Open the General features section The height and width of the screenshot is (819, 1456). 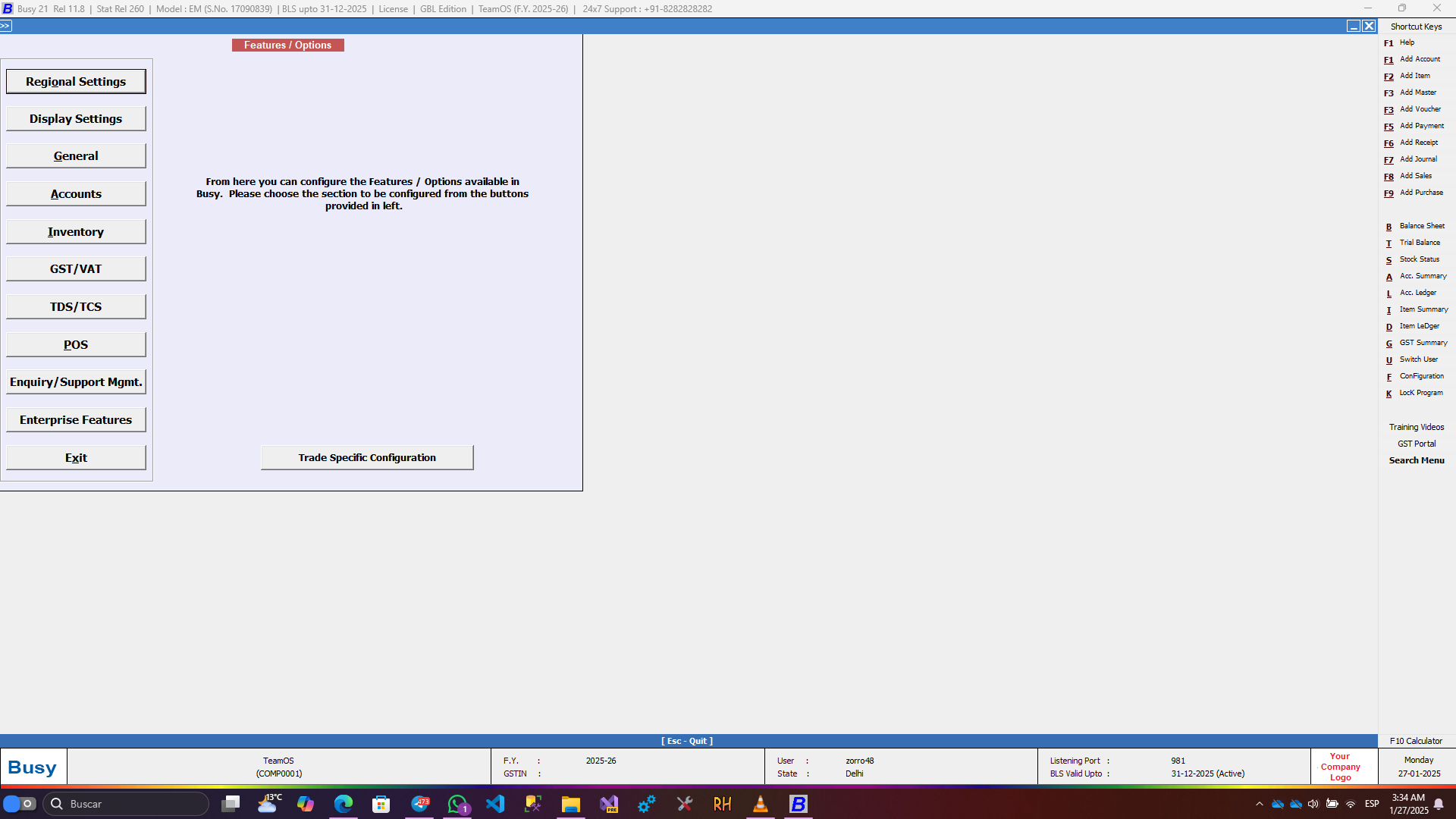[x=76, y=155]
